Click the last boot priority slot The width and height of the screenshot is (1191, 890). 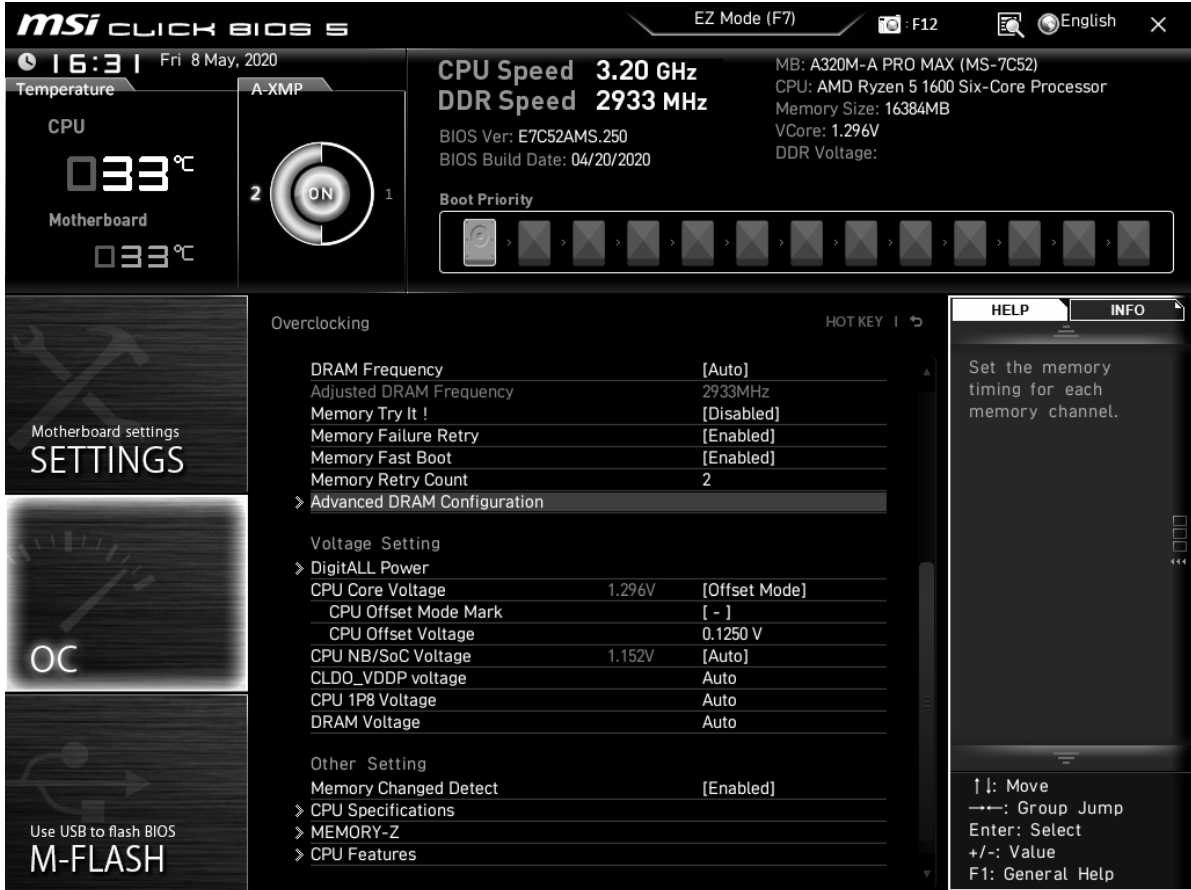tap(1133, 242)
